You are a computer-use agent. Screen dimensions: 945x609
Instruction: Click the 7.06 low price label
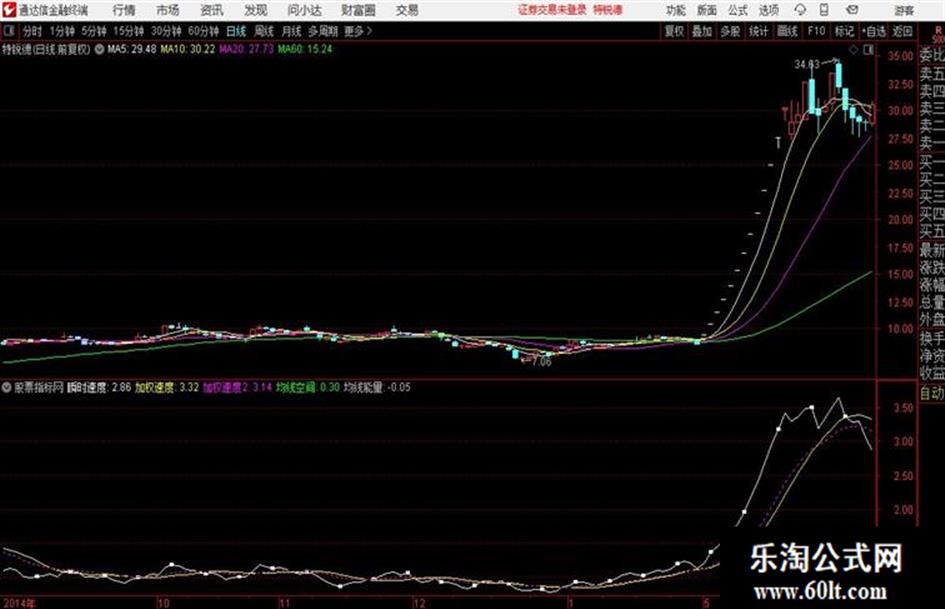click(542, 362)
